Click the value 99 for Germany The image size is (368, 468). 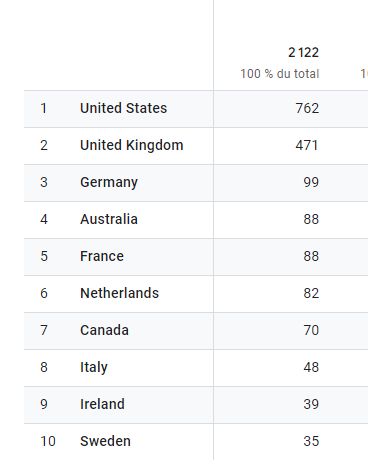pos(311,182)
